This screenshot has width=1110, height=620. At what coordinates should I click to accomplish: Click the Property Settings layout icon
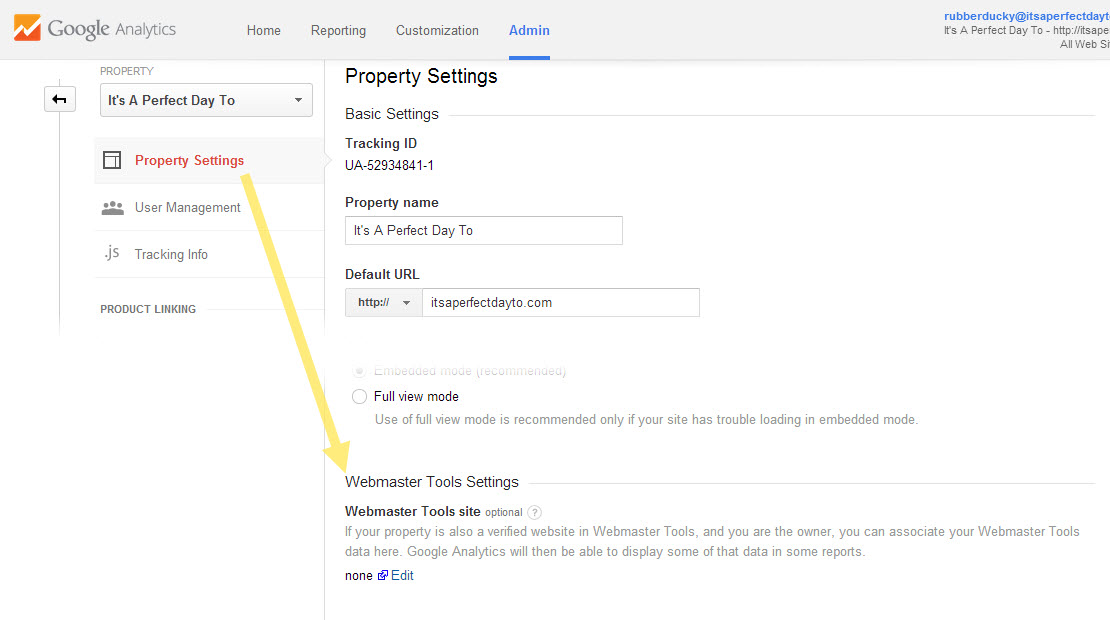tap(112, 160)
